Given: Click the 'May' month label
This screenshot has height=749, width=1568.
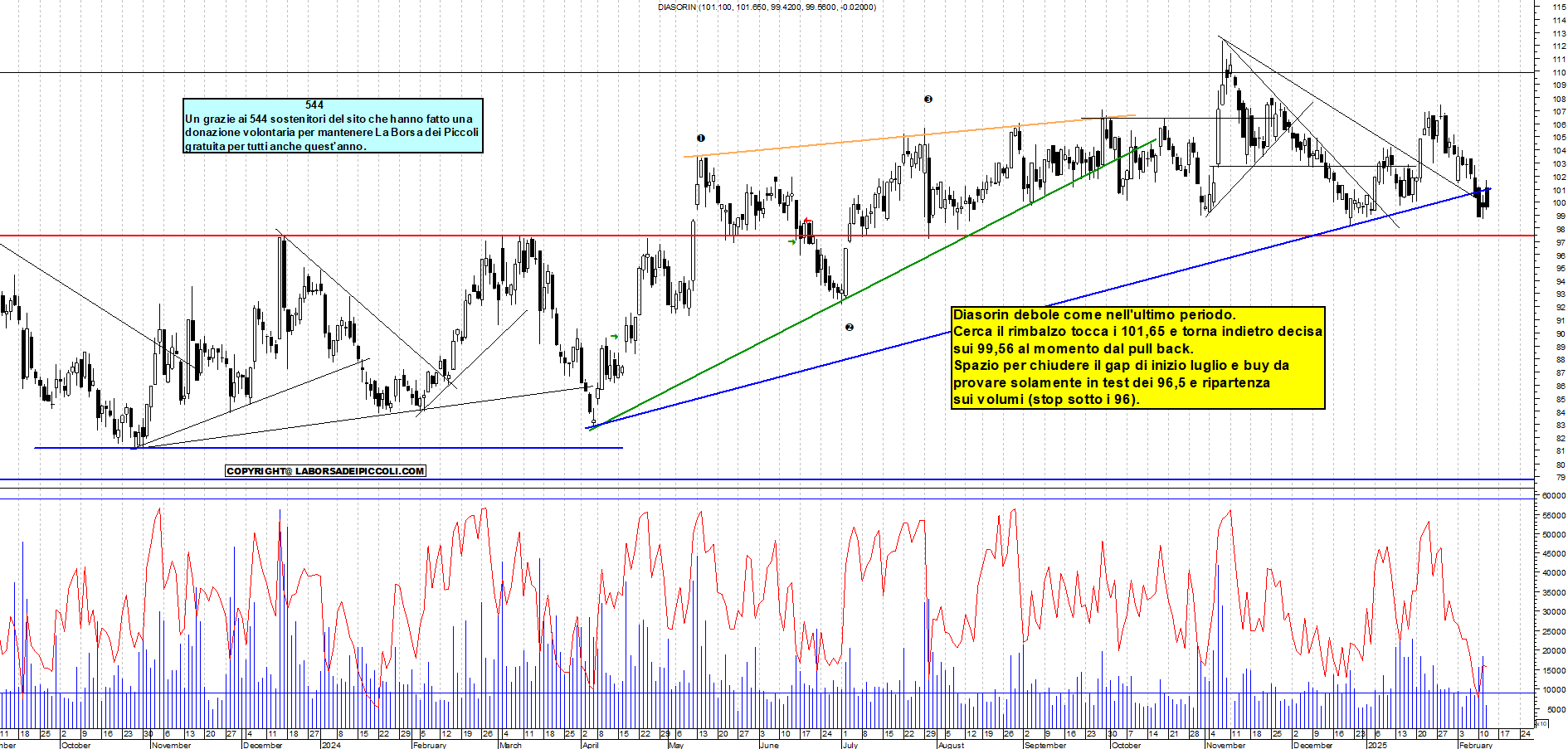Looking at the screenshot, I should click(676, 745).
